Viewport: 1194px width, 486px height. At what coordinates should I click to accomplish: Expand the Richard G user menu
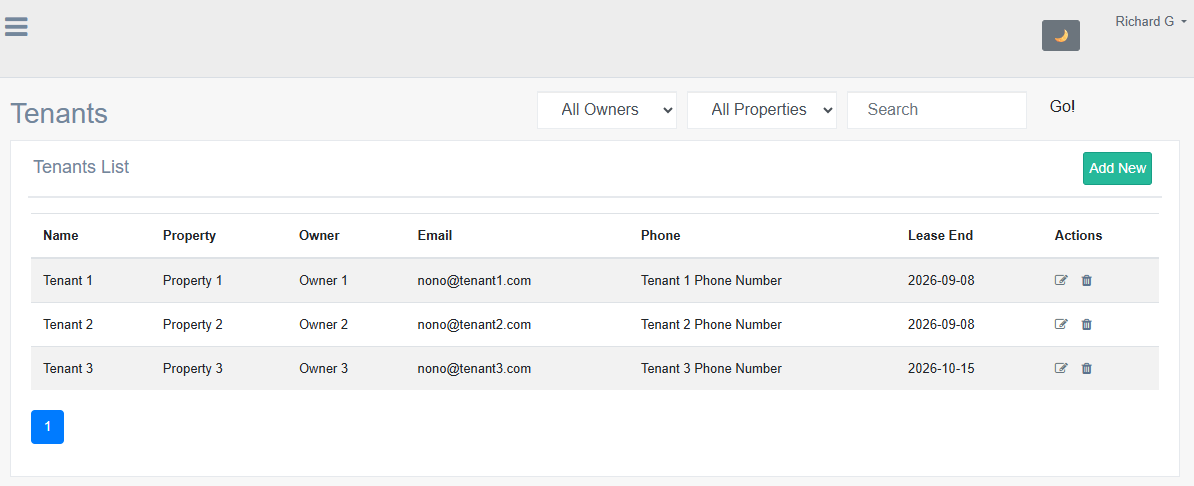coord(1150,22)
